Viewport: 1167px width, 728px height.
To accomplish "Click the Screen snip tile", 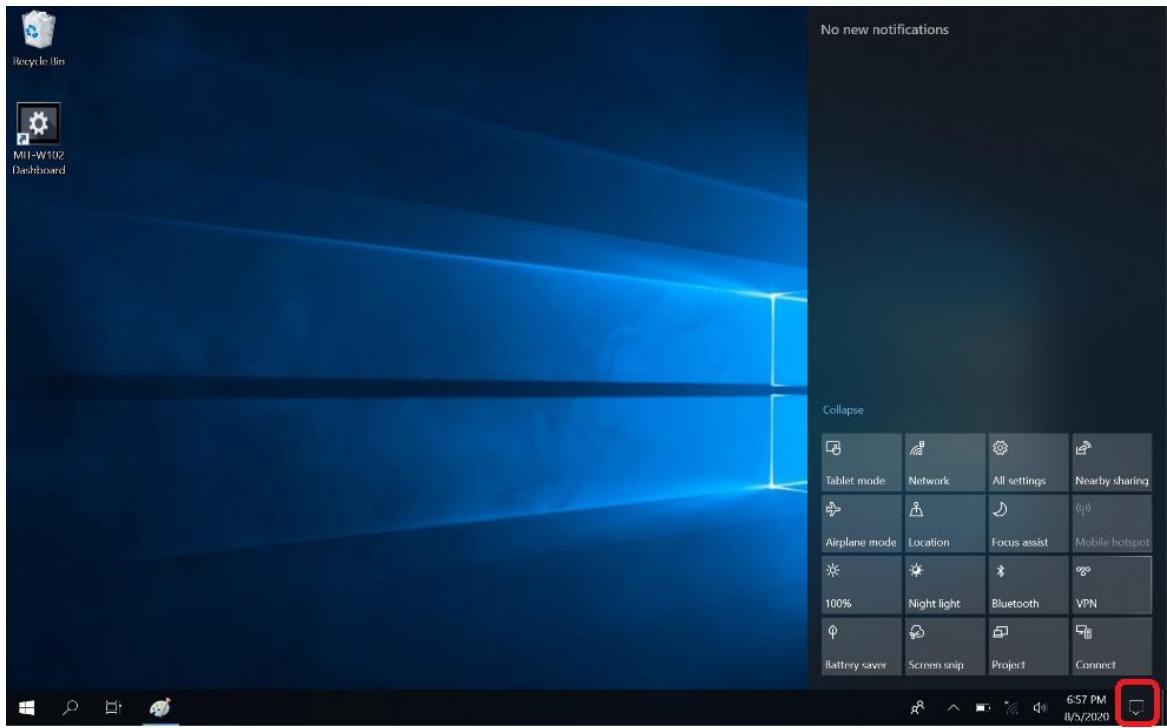I will pos(942,645).
